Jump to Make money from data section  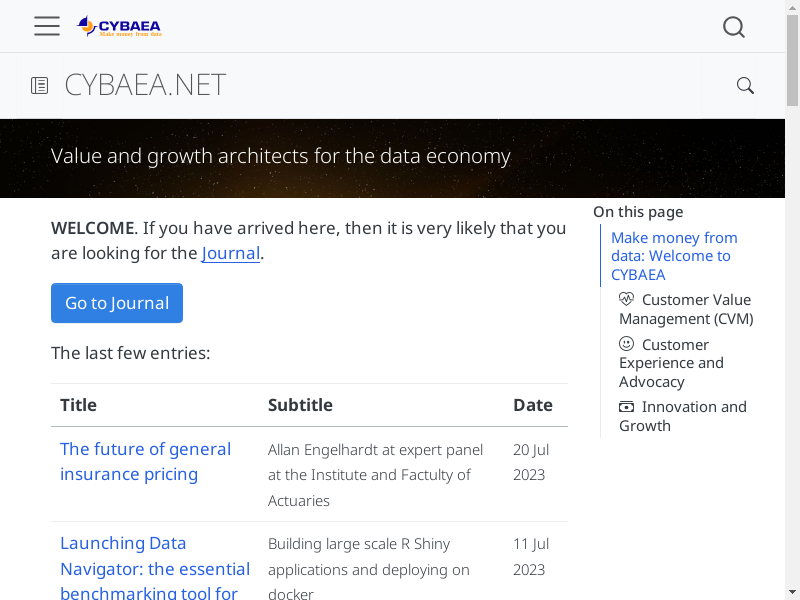(x=674, y=256)
